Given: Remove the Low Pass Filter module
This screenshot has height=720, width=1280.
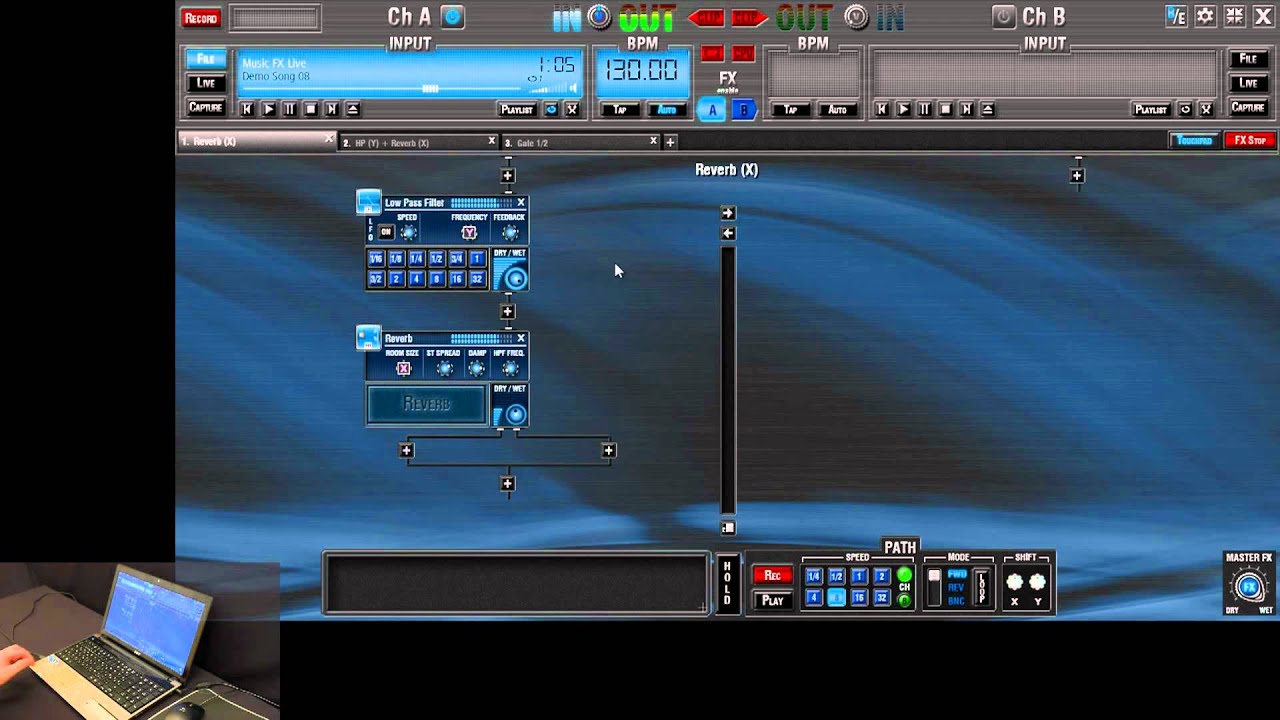Looking at the screenshot, I should pyautogui.click(x=521, y=202).
